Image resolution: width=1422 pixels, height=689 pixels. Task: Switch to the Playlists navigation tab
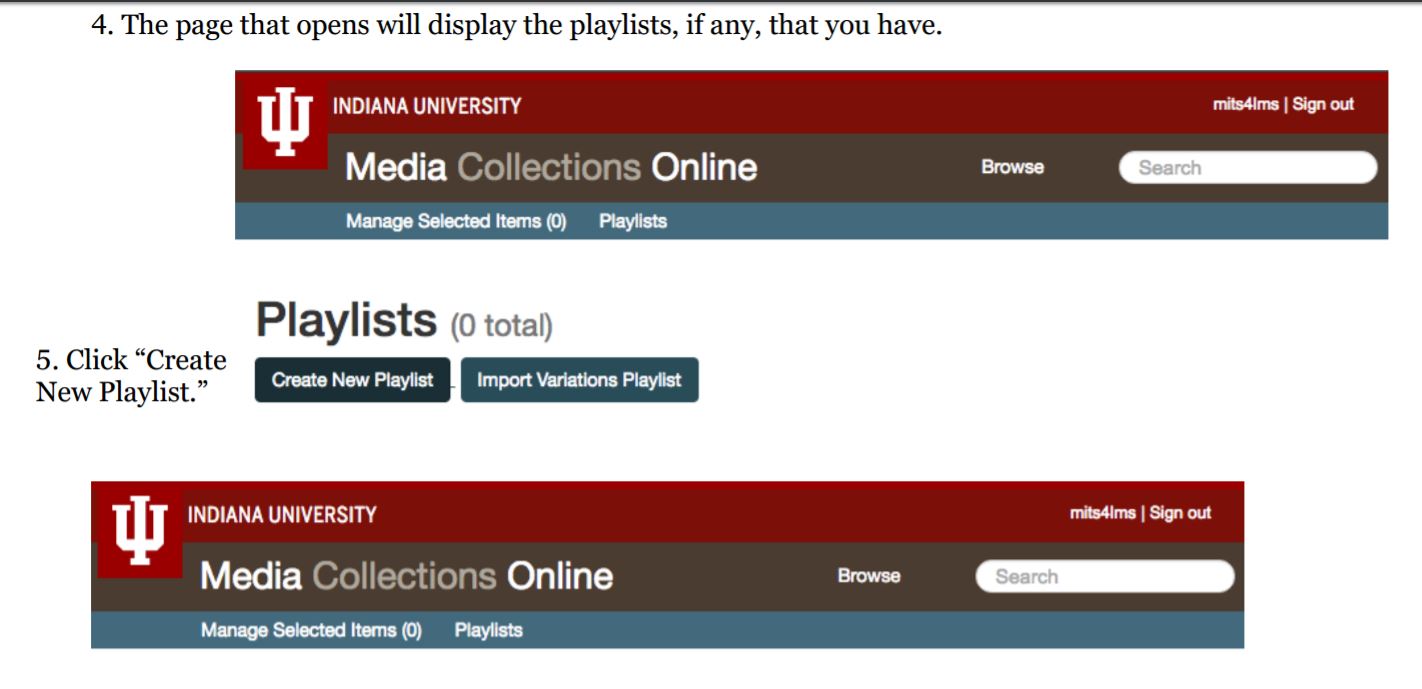[x=634, y=221]
